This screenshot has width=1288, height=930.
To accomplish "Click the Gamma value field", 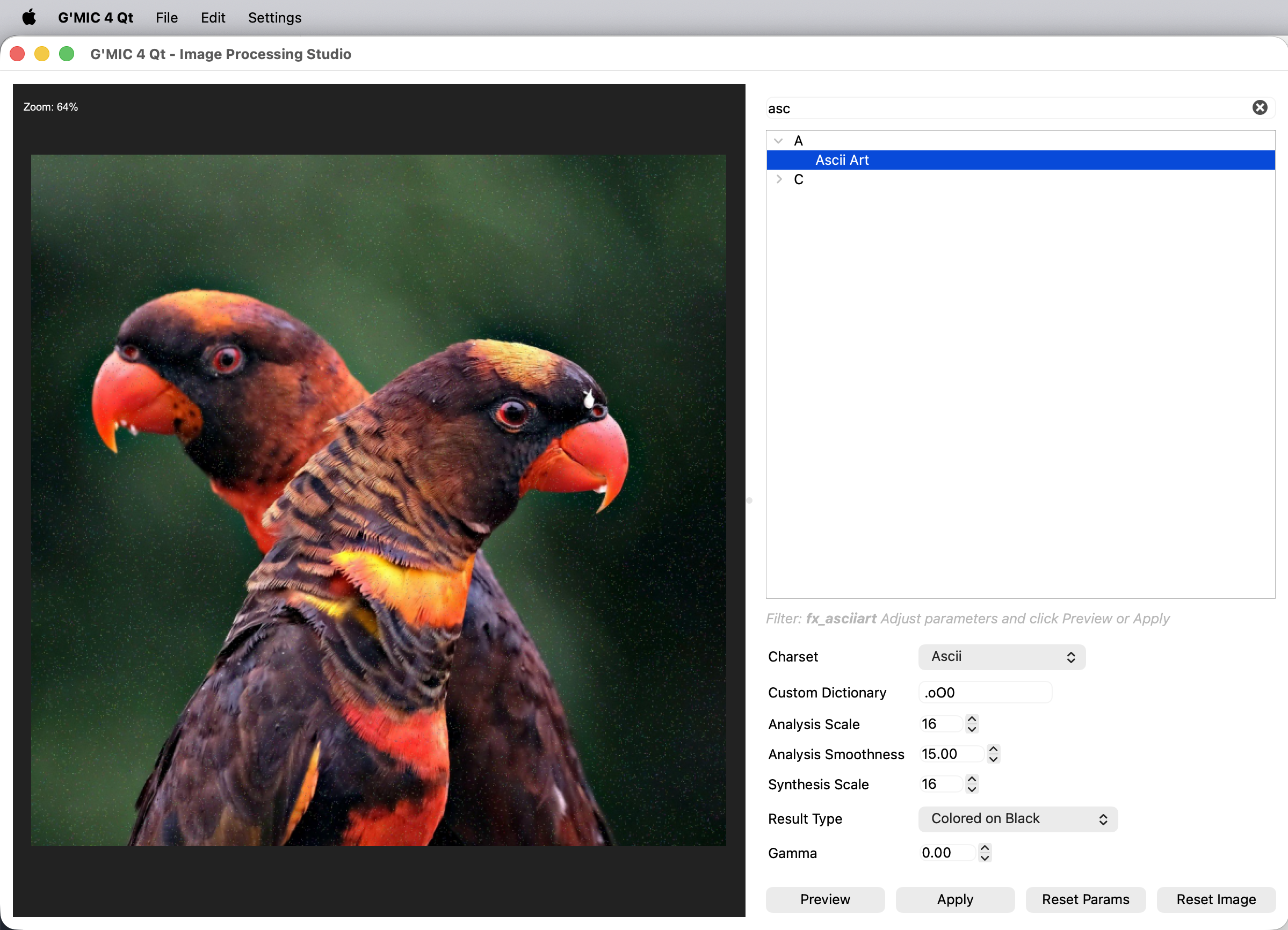I will 947,853.
